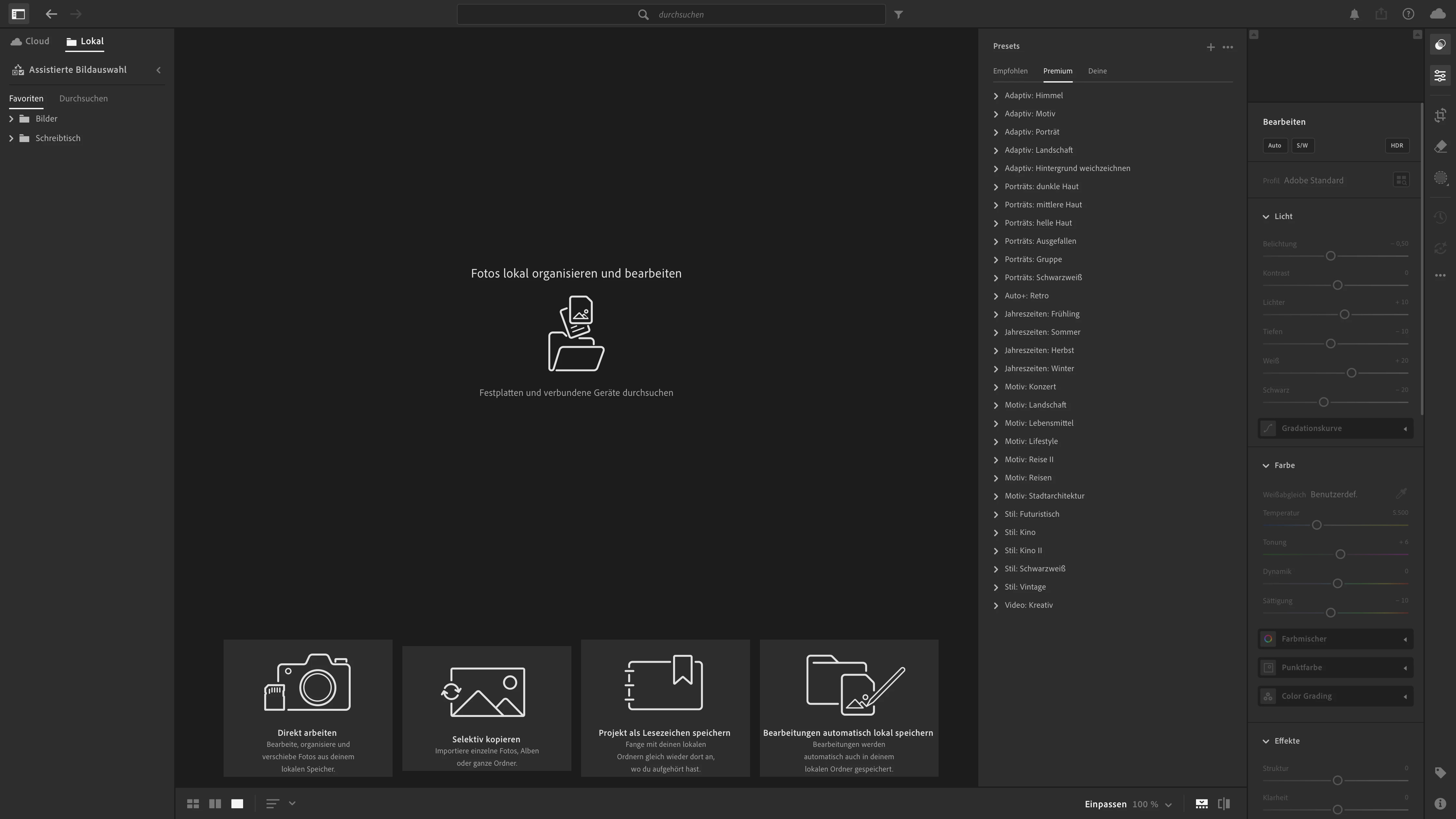This screenshot has width=1456, height=819.
Task: Switch to the Deine presets tab
Action: (x=1097, y=71)
